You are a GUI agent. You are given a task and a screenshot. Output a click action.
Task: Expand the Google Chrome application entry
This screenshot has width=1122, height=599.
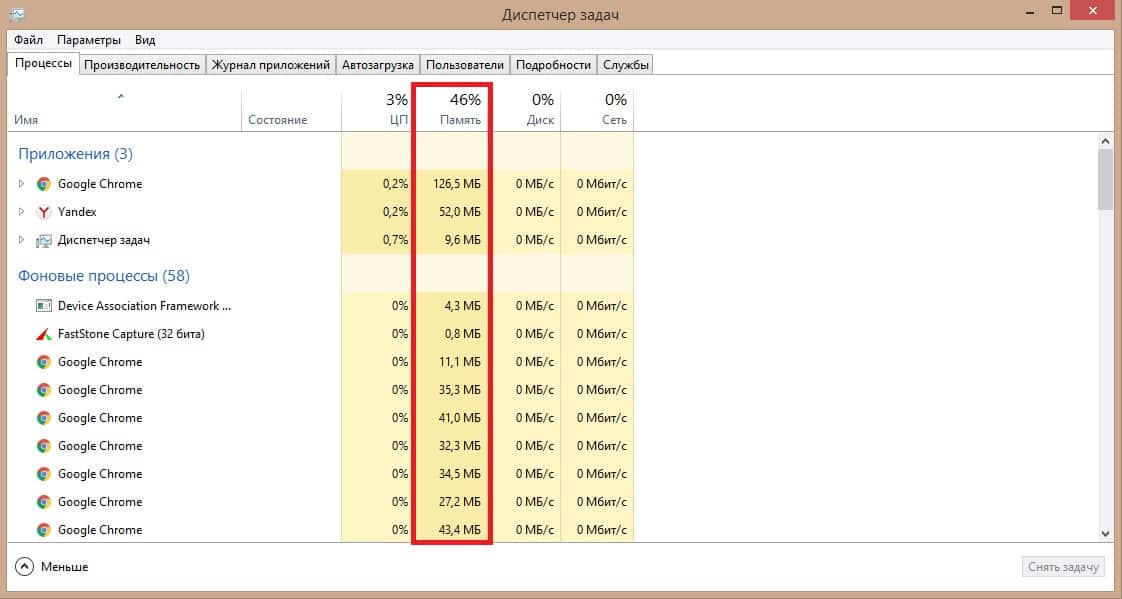pyautogui.click(x=22, y=184)
